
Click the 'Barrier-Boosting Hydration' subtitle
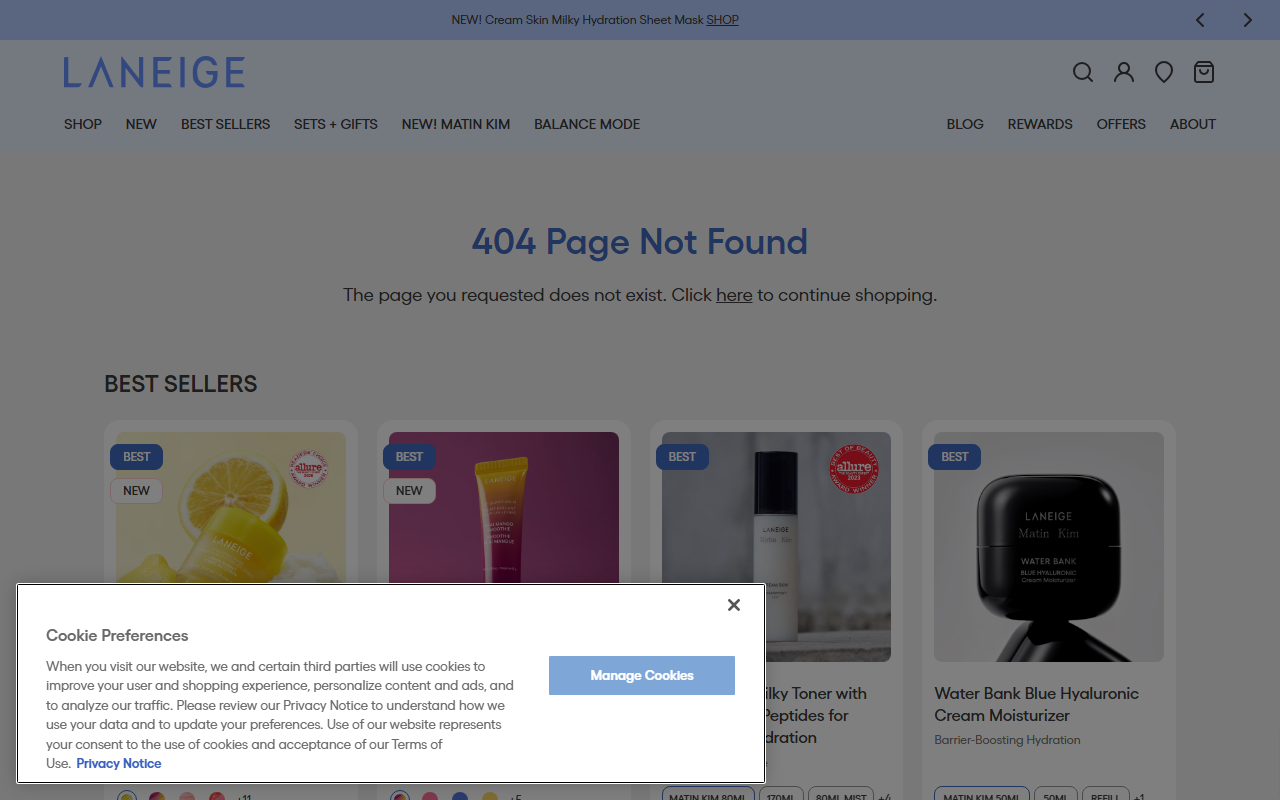coord(1007,740)
